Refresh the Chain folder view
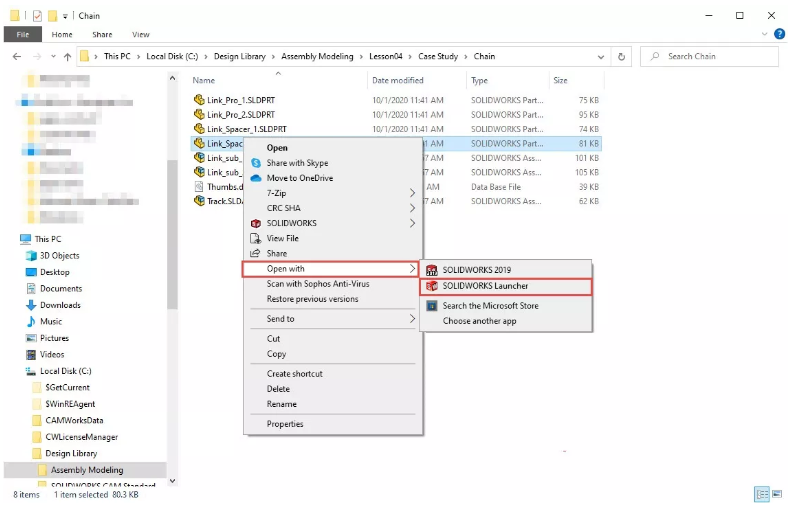Viewport: 789px width, 507px height. click(x=621, y=57)
